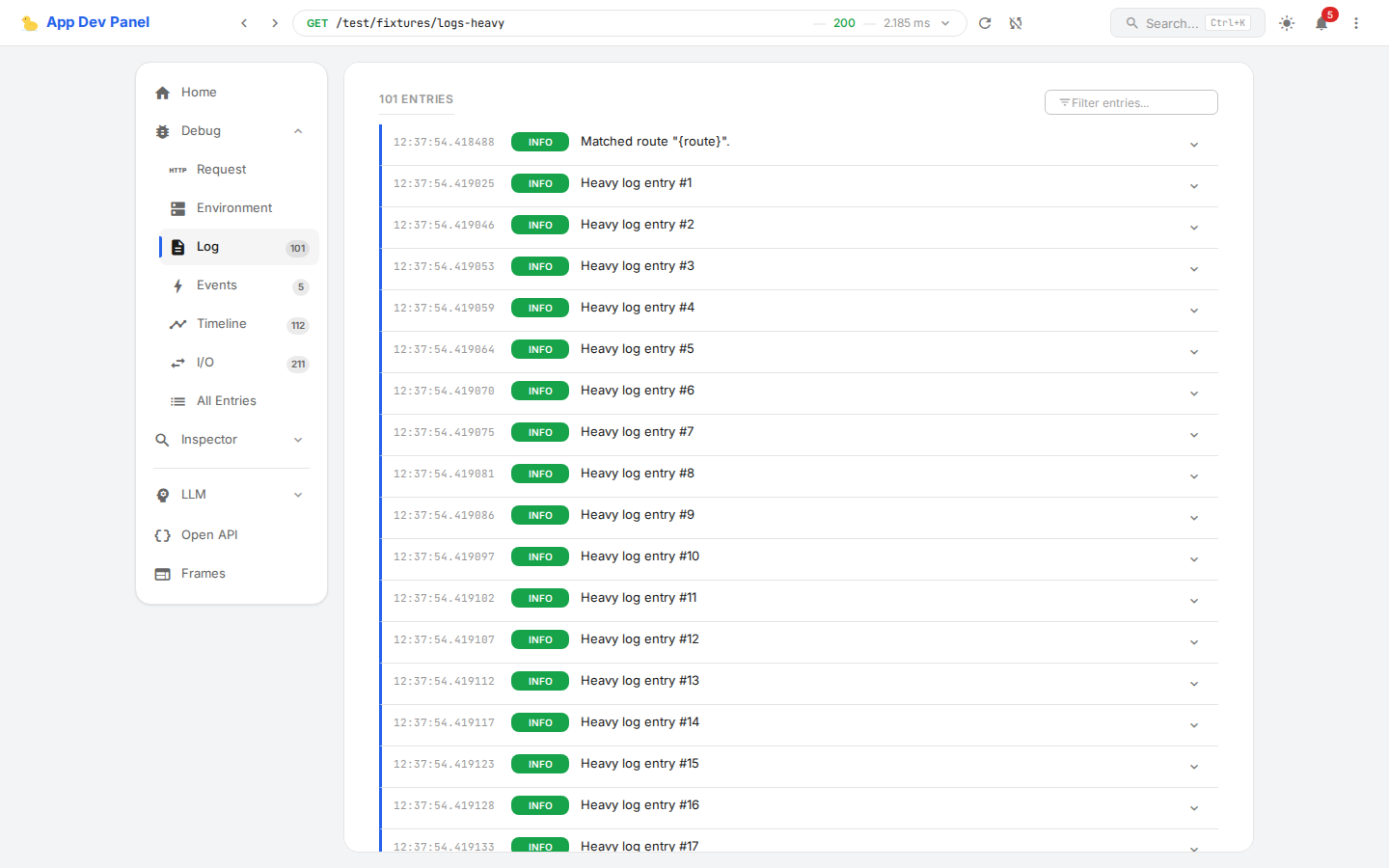Expand the Inspector sidebar section
Screen dimensions: 1389x868
[298, 440]
